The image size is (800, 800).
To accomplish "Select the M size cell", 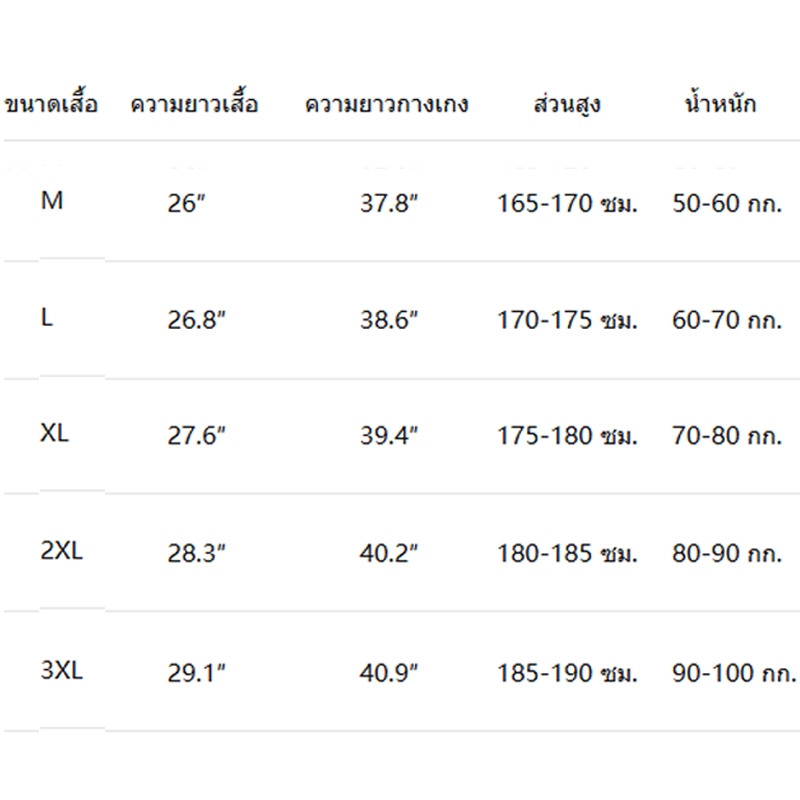I will 52,201.
